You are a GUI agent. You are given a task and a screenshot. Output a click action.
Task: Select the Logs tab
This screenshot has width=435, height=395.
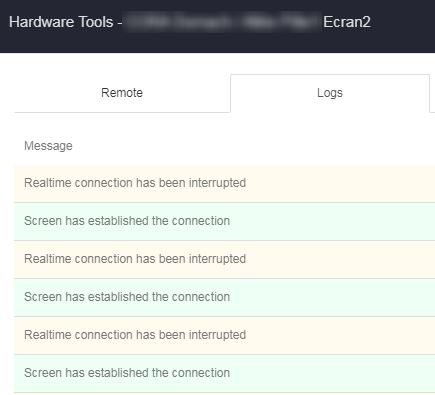point(330,93)
